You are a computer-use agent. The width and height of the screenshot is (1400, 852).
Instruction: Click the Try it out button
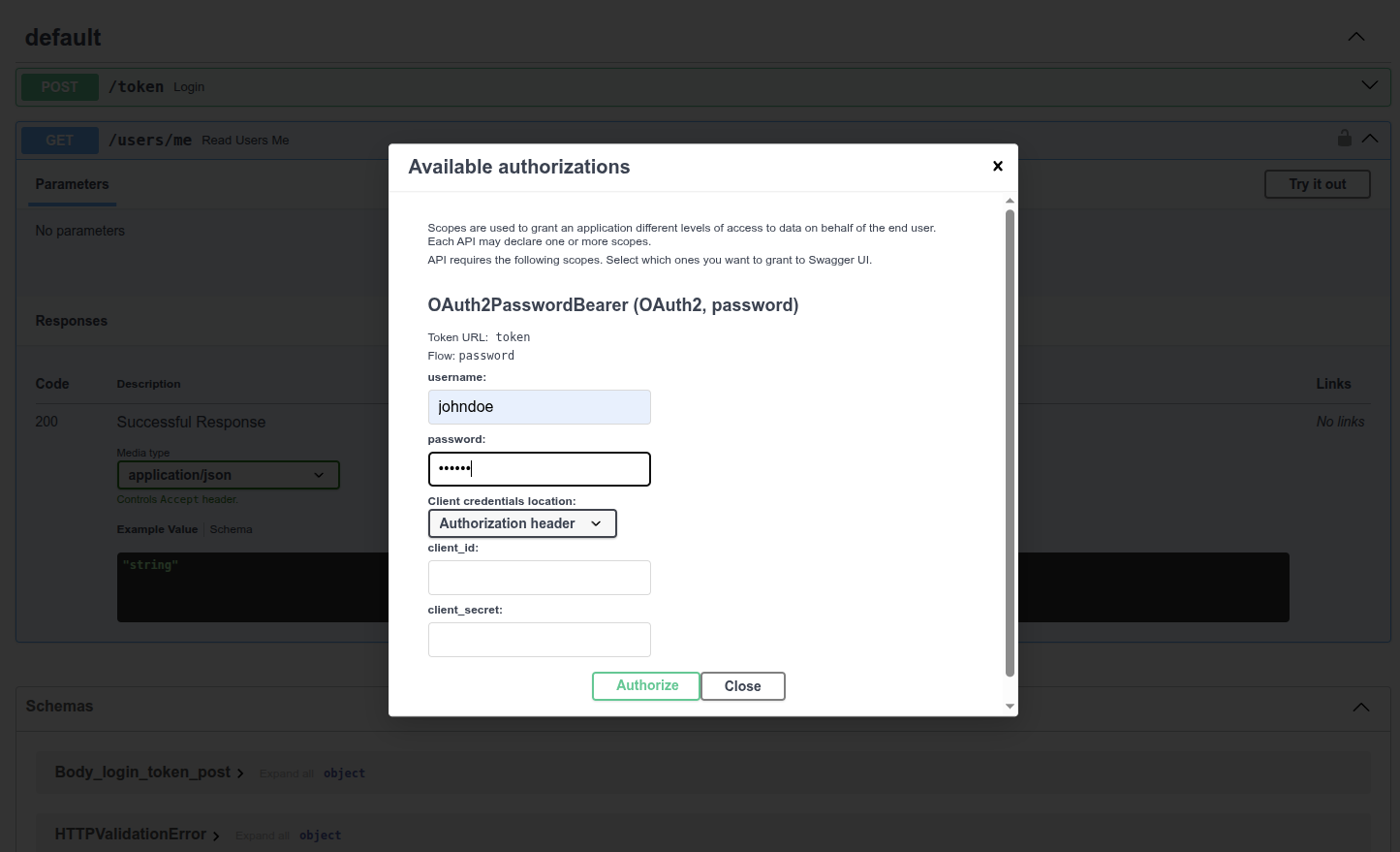click(x=1317, y=184)
